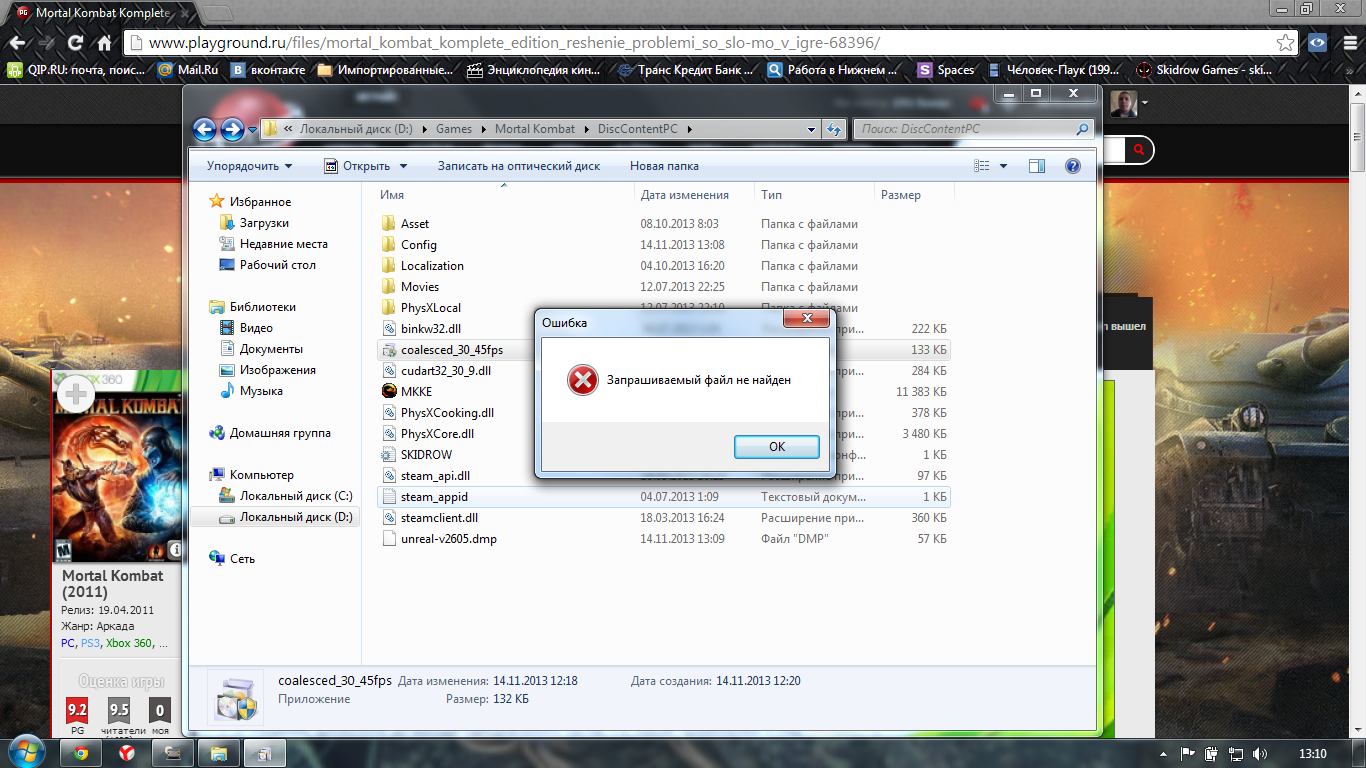The height and width of the screenshot is (768, 1366).
Task: Choose Записать на оптический диск
Action: pyautogui.click(x=519, y=166)
